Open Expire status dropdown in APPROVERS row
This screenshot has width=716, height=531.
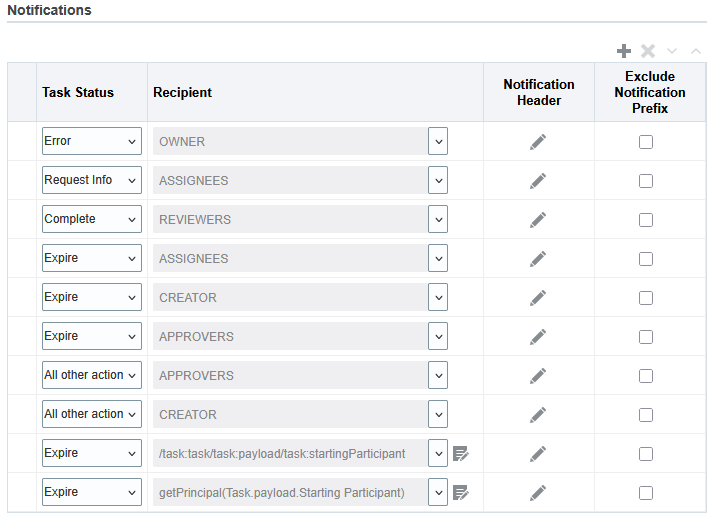[x=92, y=336]
